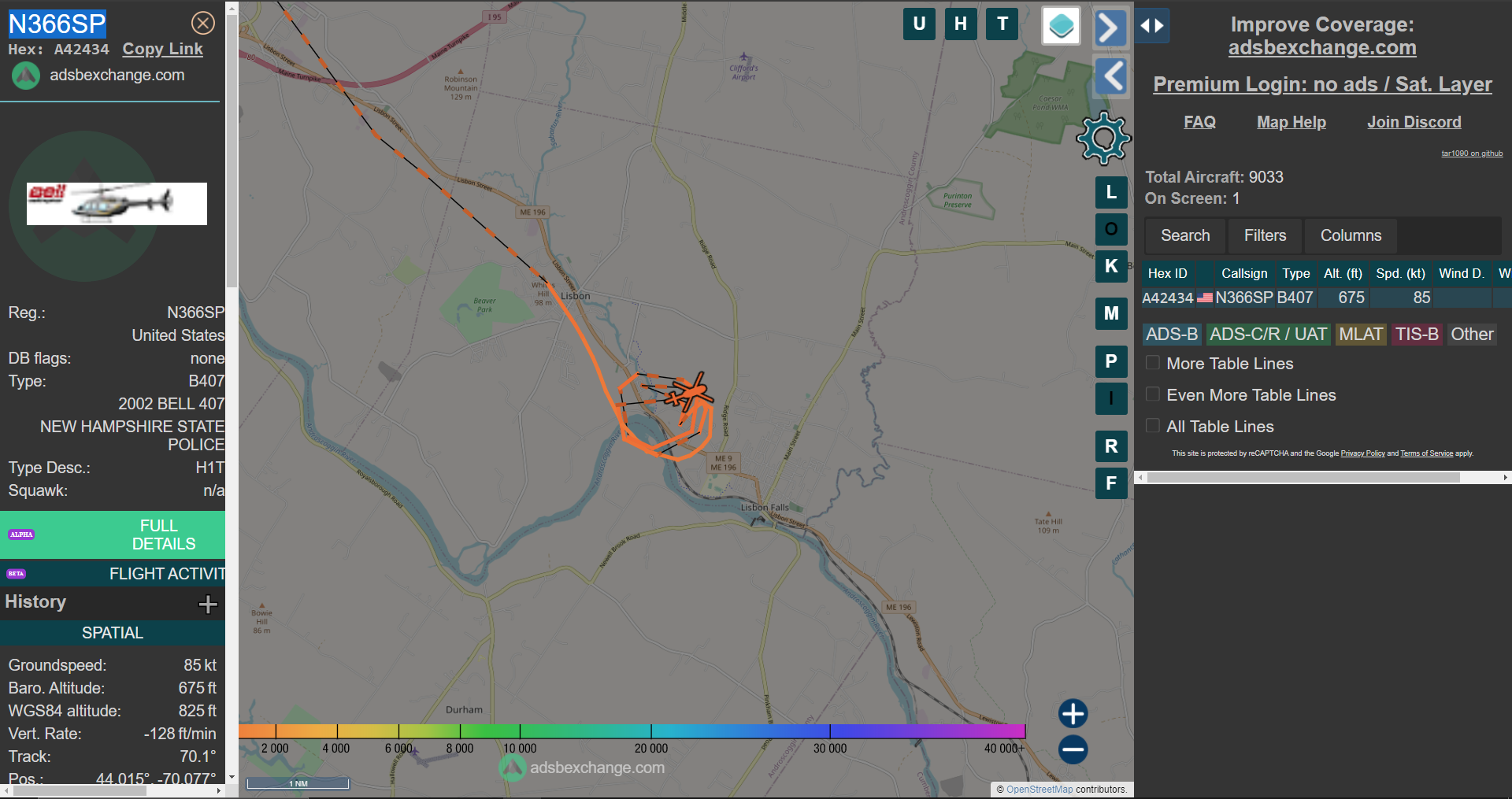This screenshot has height=799, width=1512.
Task: Sort table by Wind D. column
Action: pos(1461,273)
